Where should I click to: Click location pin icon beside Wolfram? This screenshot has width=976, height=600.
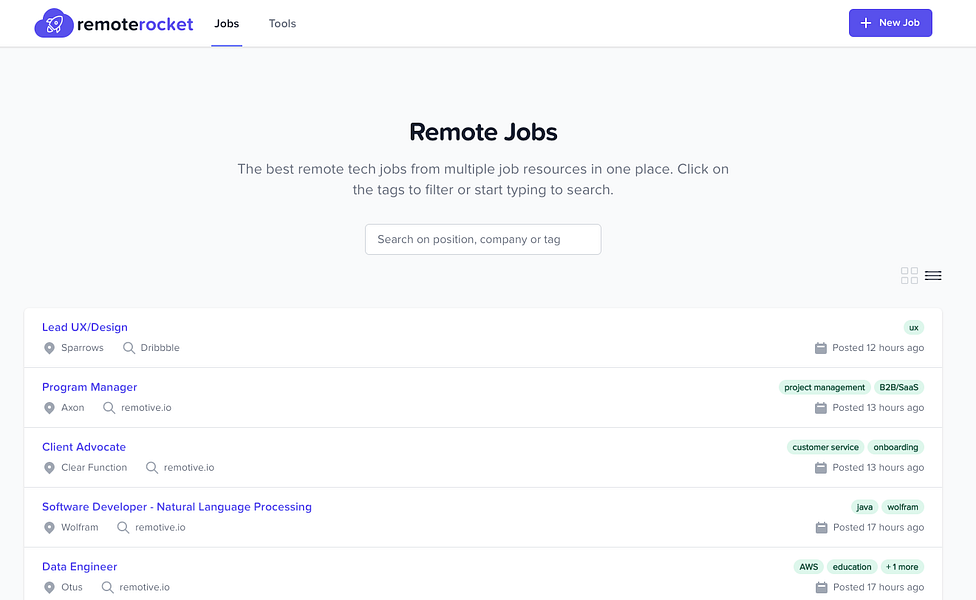click(x=49, y=527)
